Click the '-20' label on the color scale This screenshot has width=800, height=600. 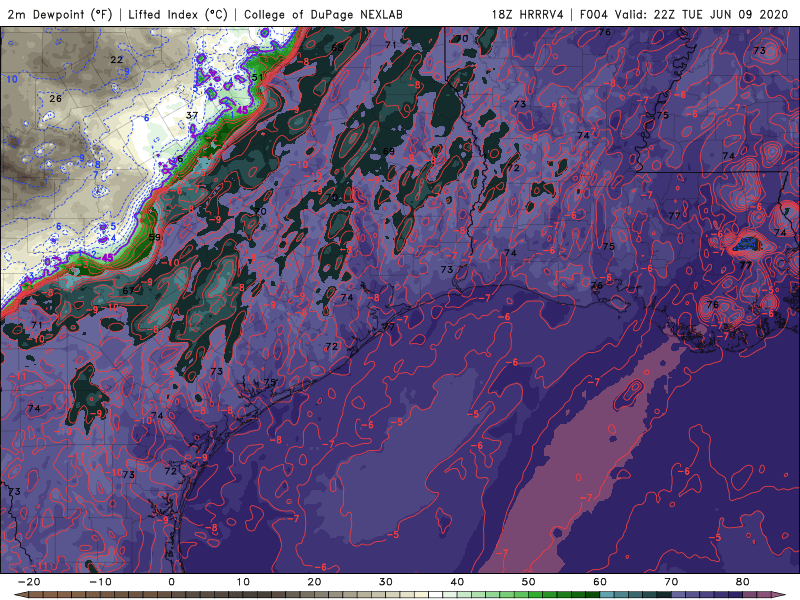point(29,582)
